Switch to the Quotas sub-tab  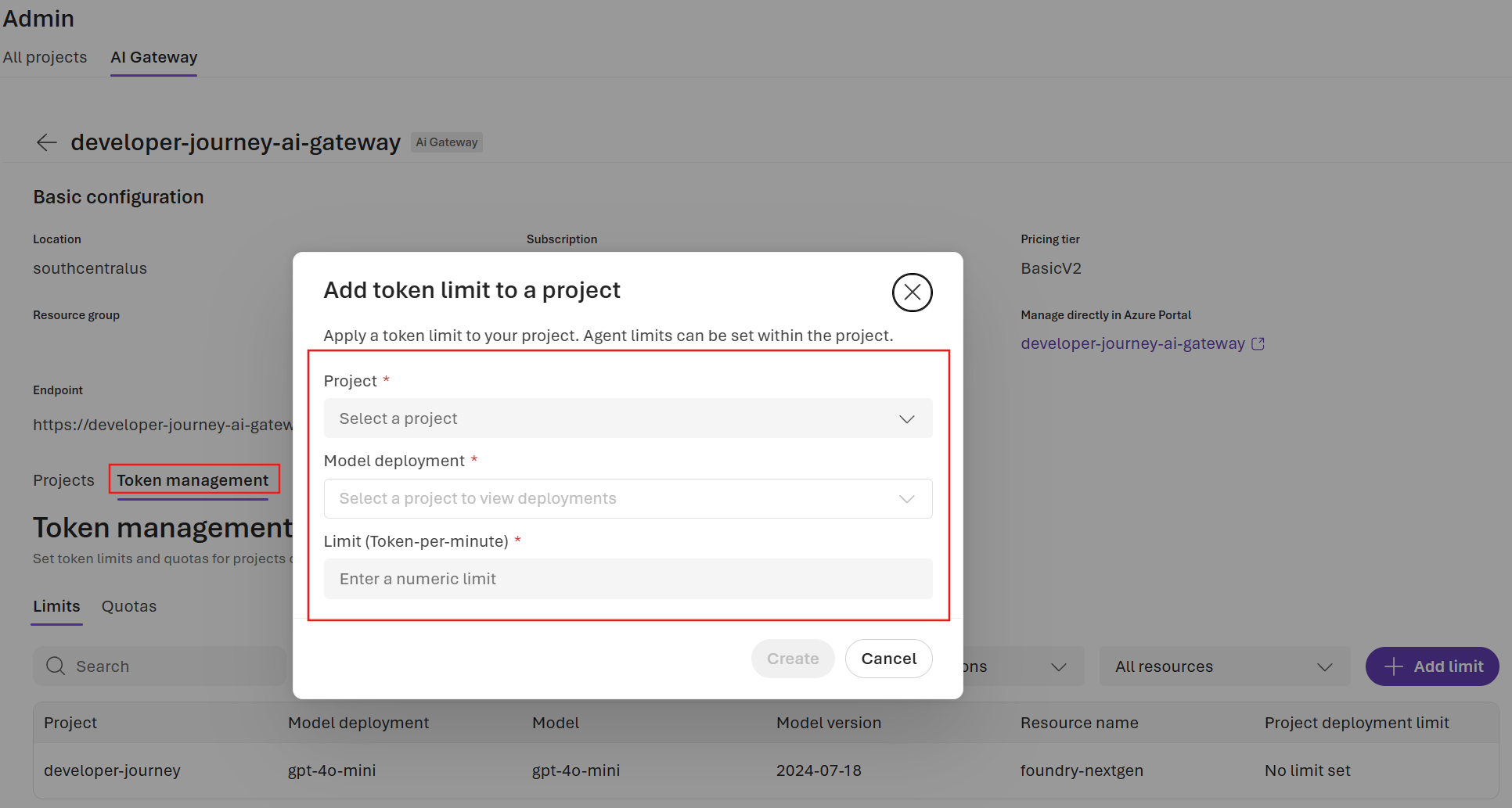(129, 606)
